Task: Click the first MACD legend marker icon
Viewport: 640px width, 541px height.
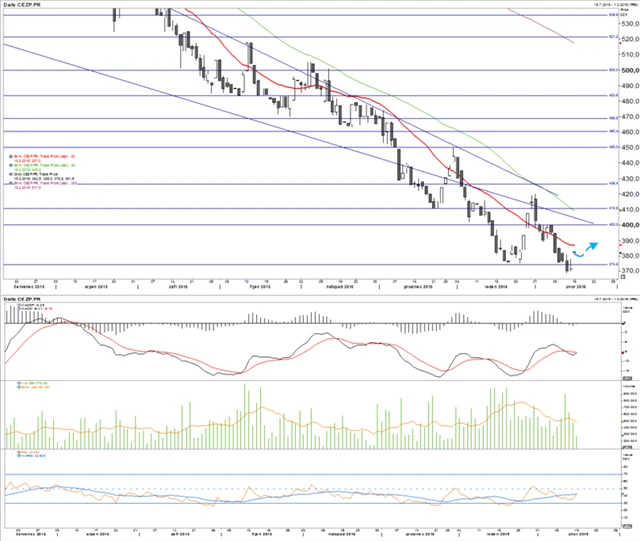Action: (x=19, y=305)
